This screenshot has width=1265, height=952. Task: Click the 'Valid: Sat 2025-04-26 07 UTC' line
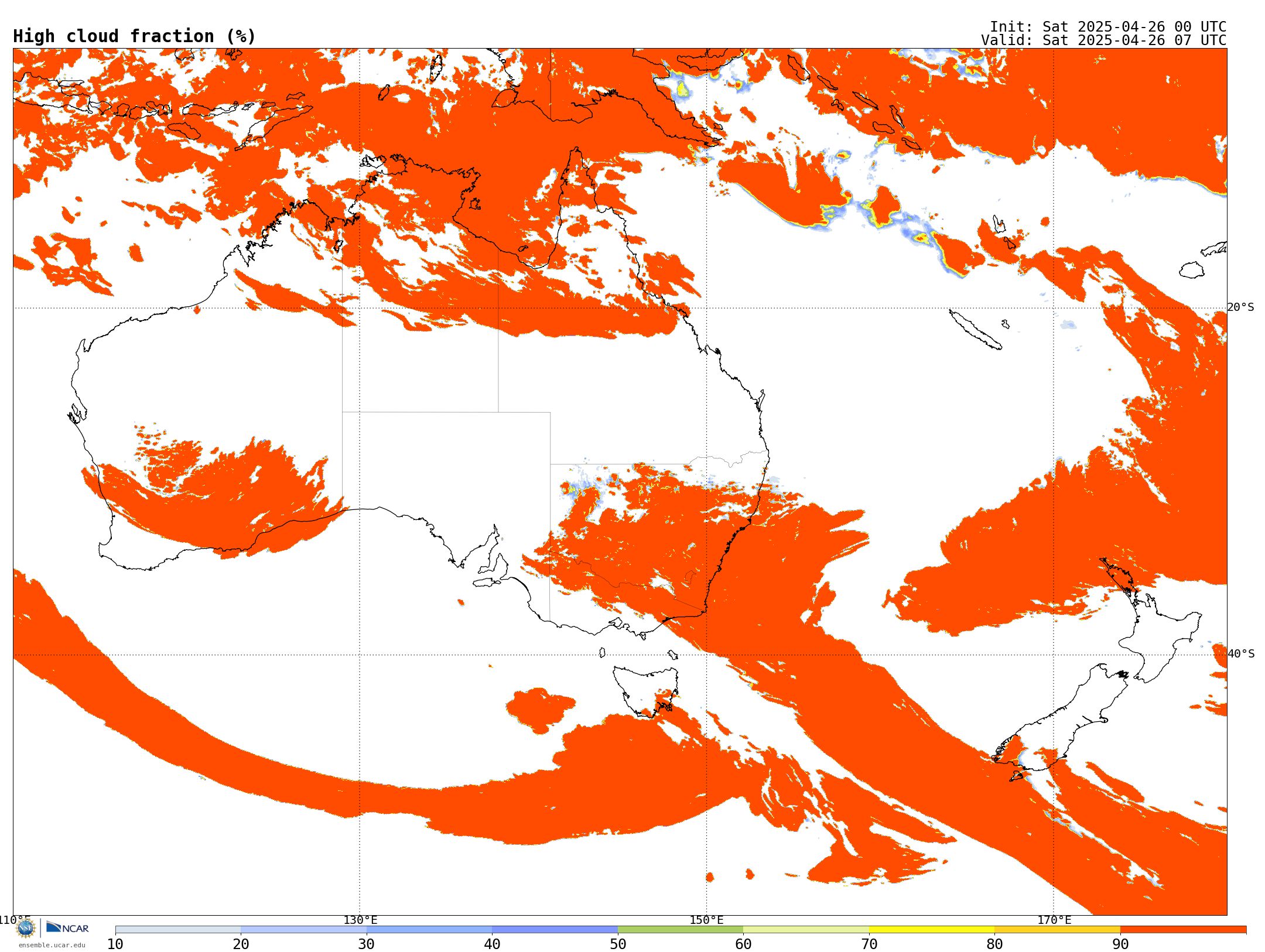click(x=1104, y=40)
